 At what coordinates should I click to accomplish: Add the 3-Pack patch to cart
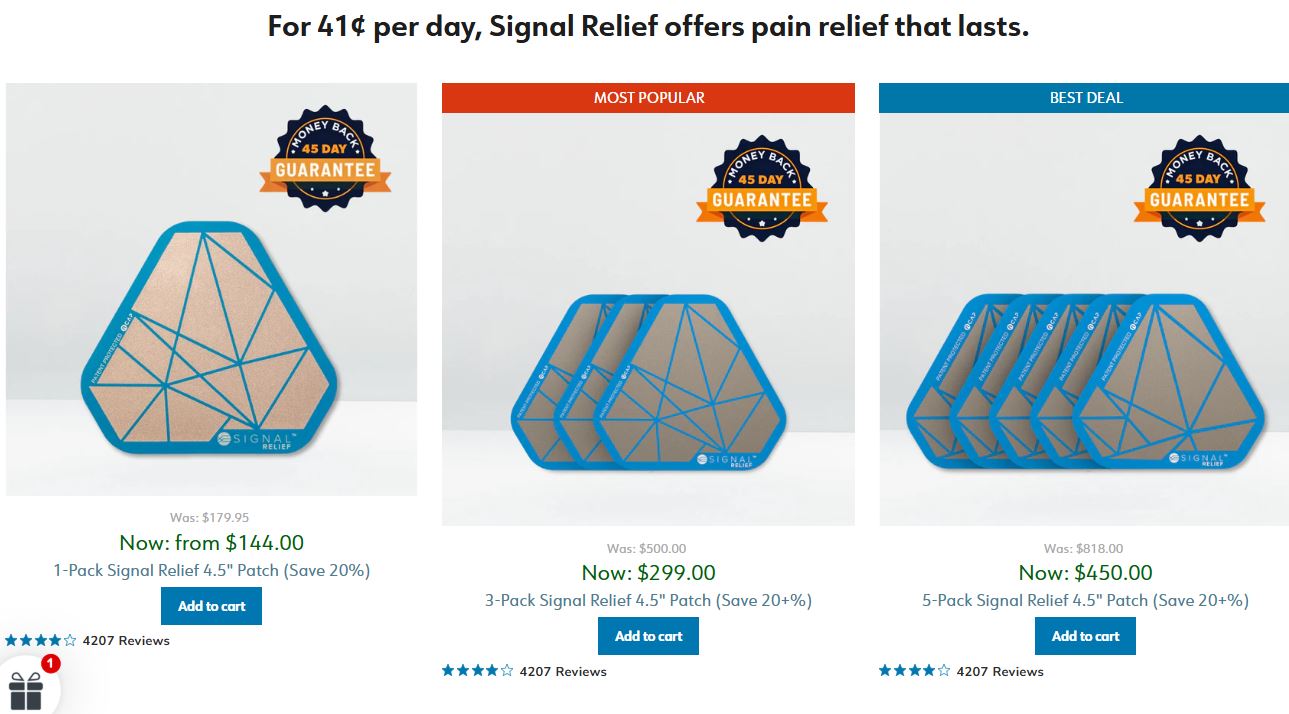tap(648, 636)
